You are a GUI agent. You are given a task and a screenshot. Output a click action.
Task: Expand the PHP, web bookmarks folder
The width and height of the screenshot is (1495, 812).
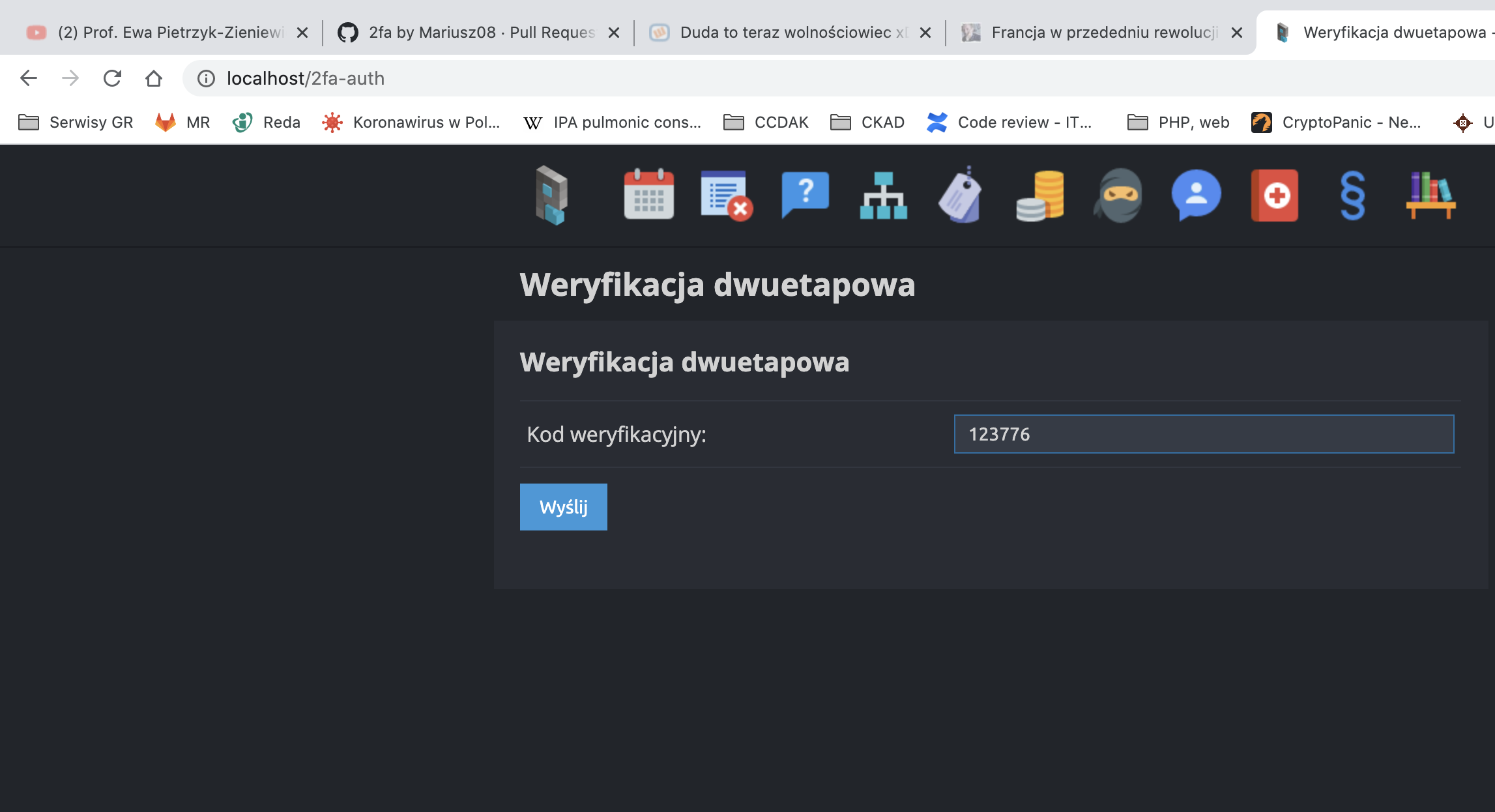(1178, 123)
